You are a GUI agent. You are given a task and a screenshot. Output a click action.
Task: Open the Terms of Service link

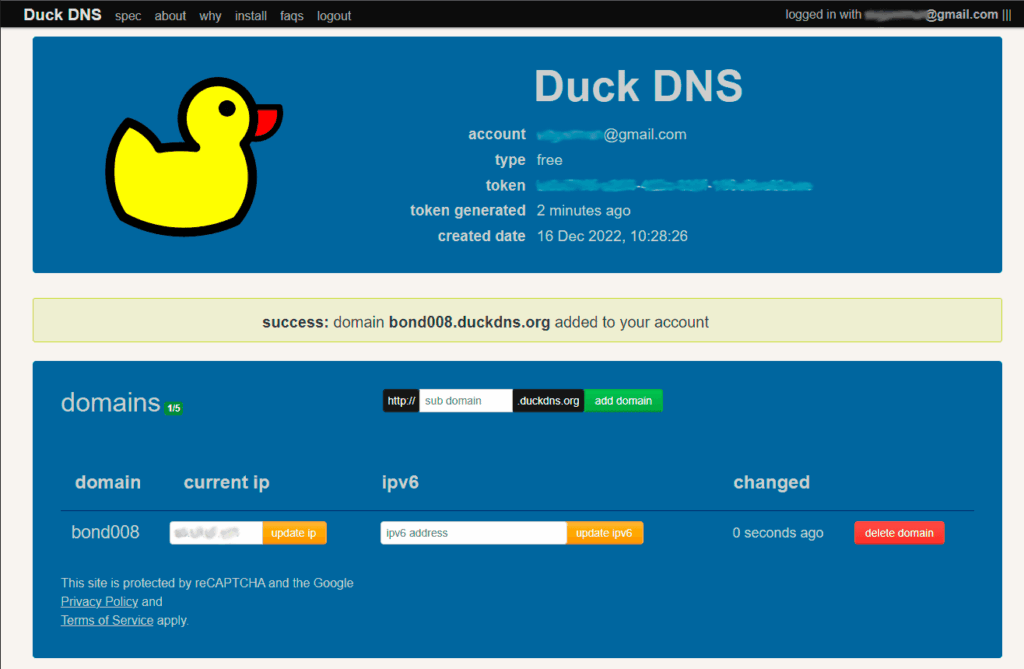(107, 620)
